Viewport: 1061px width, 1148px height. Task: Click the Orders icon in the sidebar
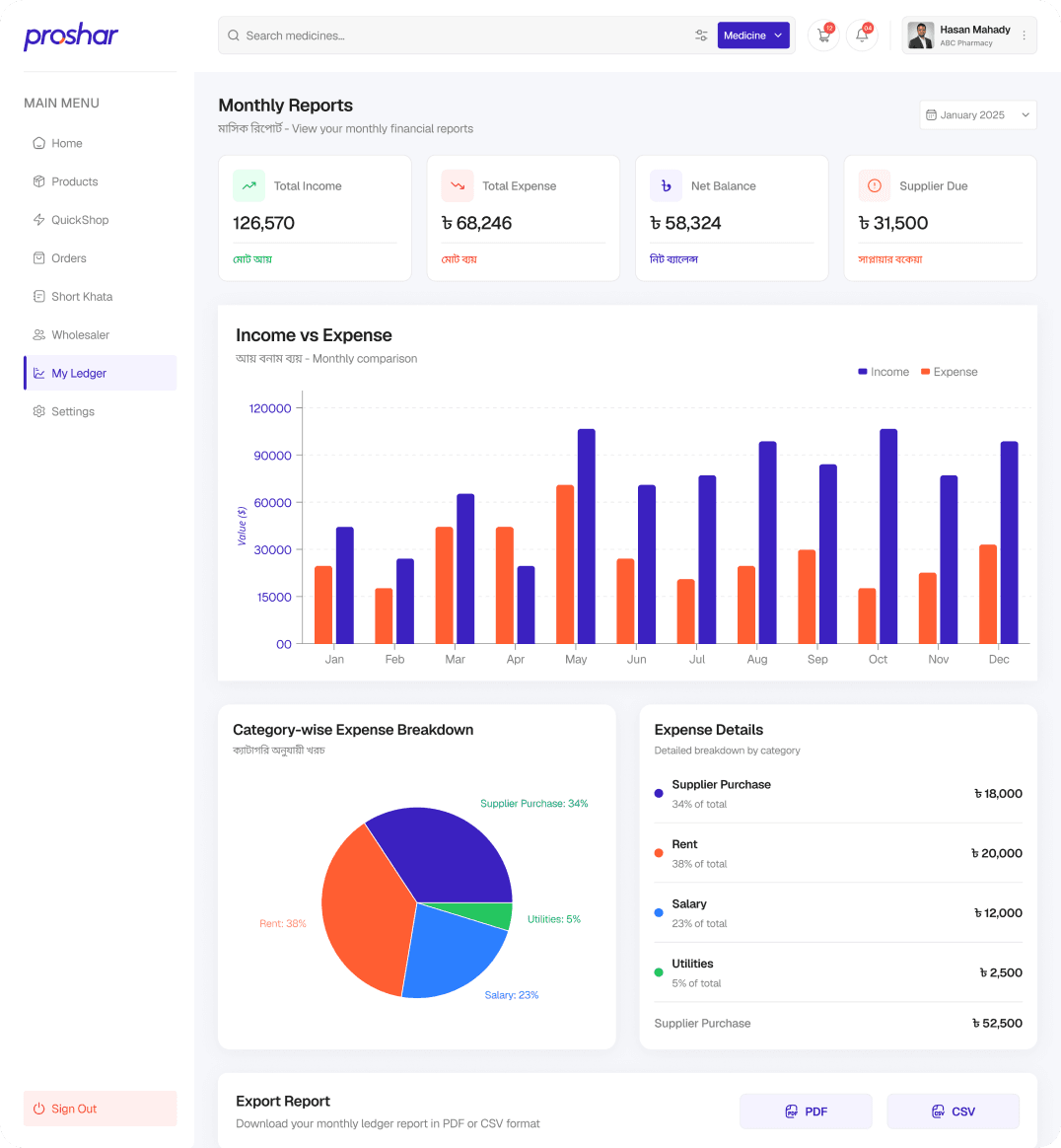click(39, 257)
